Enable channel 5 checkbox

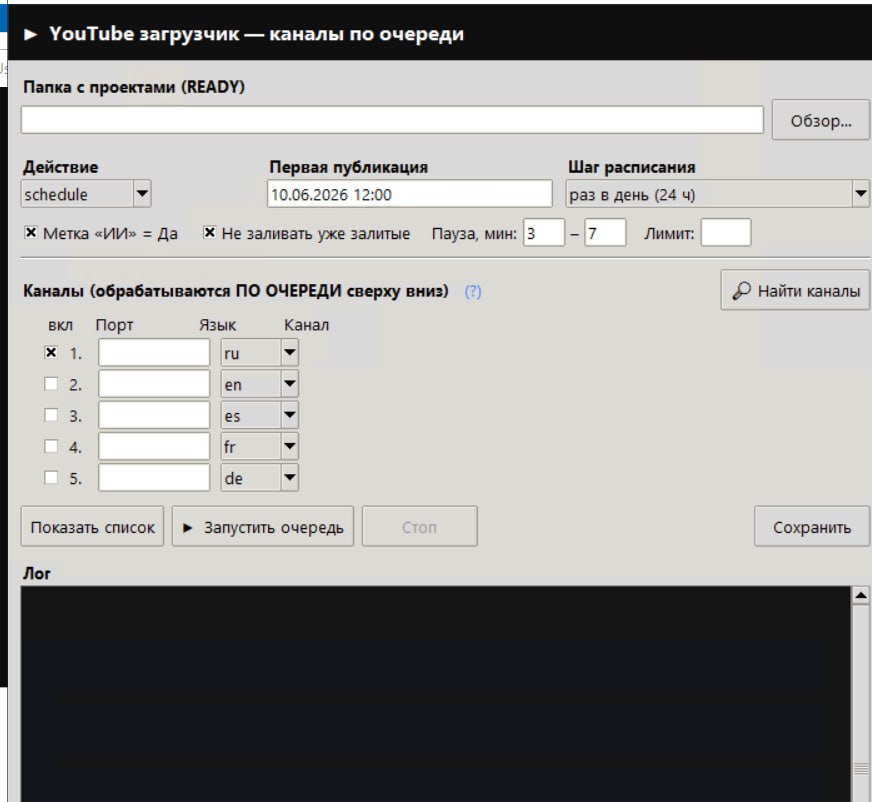click(51, 477)
